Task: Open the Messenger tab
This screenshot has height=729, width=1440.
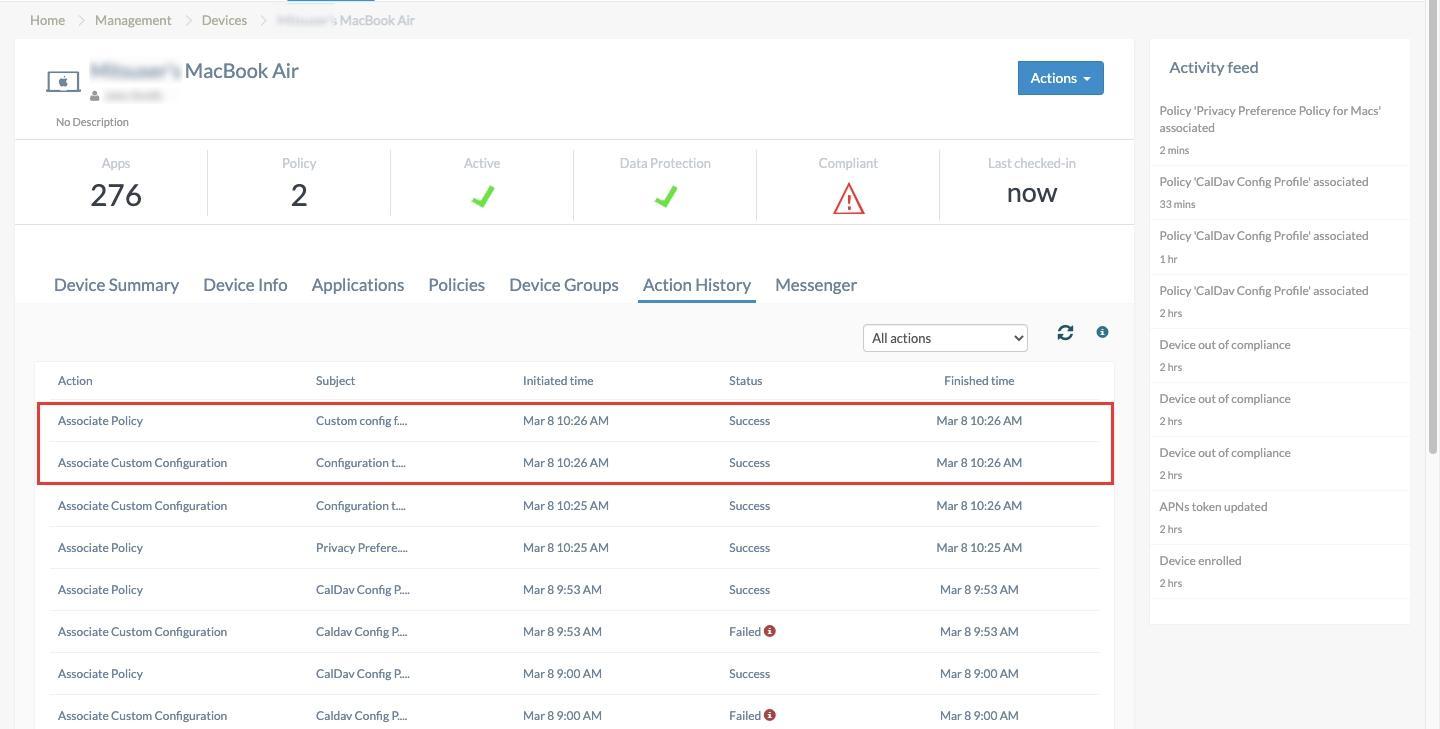Action: (x=816, y=285)
